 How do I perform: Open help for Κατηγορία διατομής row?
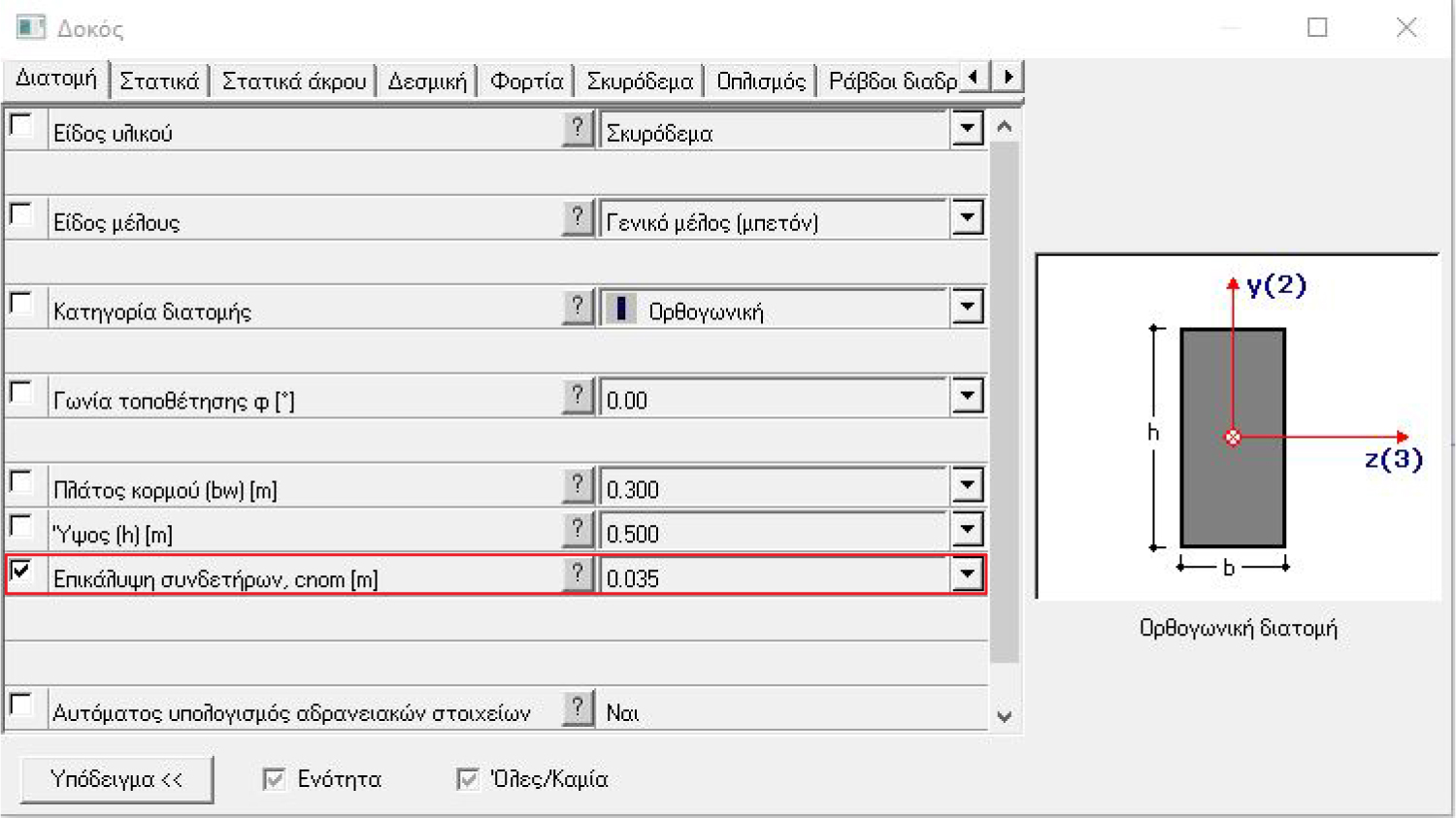578,308
